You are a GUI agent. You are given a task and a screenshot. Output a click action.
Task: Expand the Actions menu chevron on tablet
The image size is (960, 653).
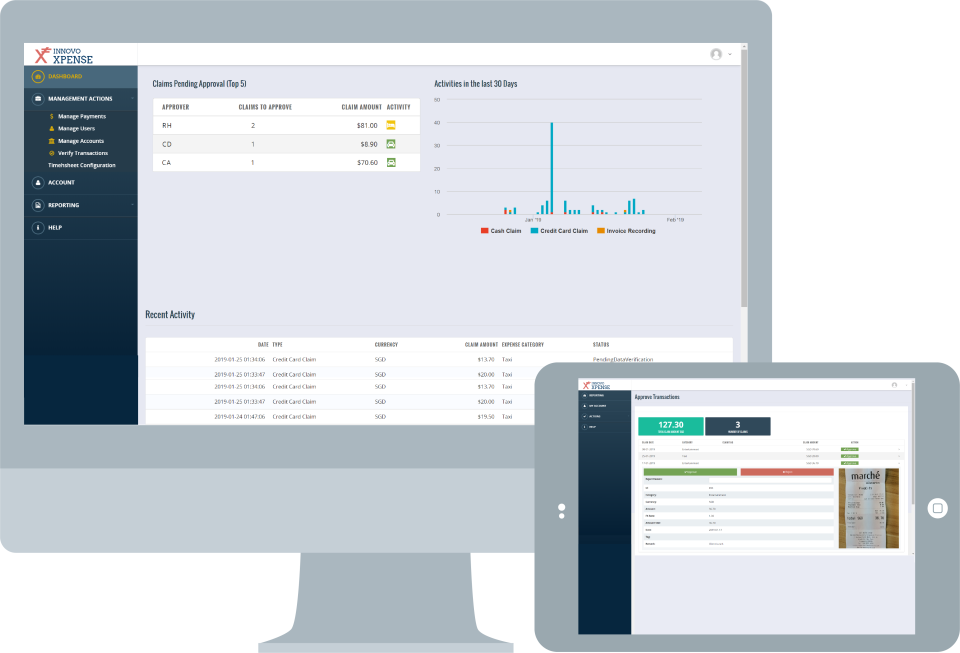point(629,416)
